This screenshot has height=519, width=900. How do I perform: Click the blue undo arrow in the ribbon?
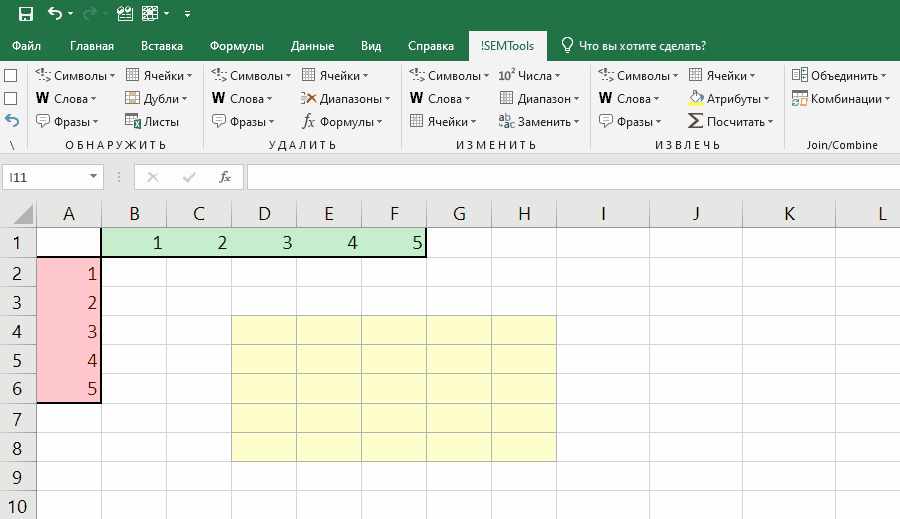coord(12,121)
